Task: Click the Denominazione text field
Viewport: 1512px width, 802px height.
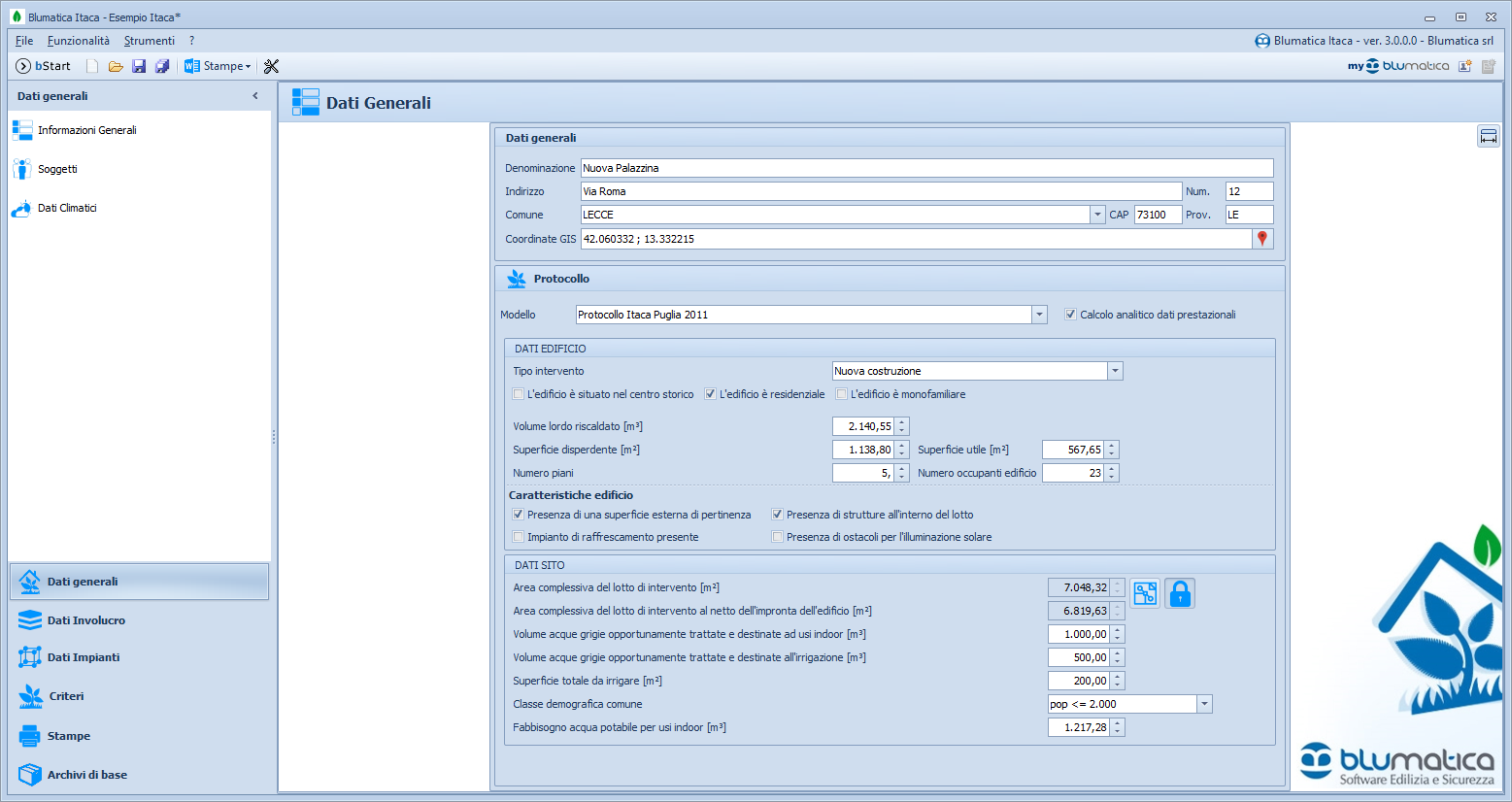Action: pos(925,168)
